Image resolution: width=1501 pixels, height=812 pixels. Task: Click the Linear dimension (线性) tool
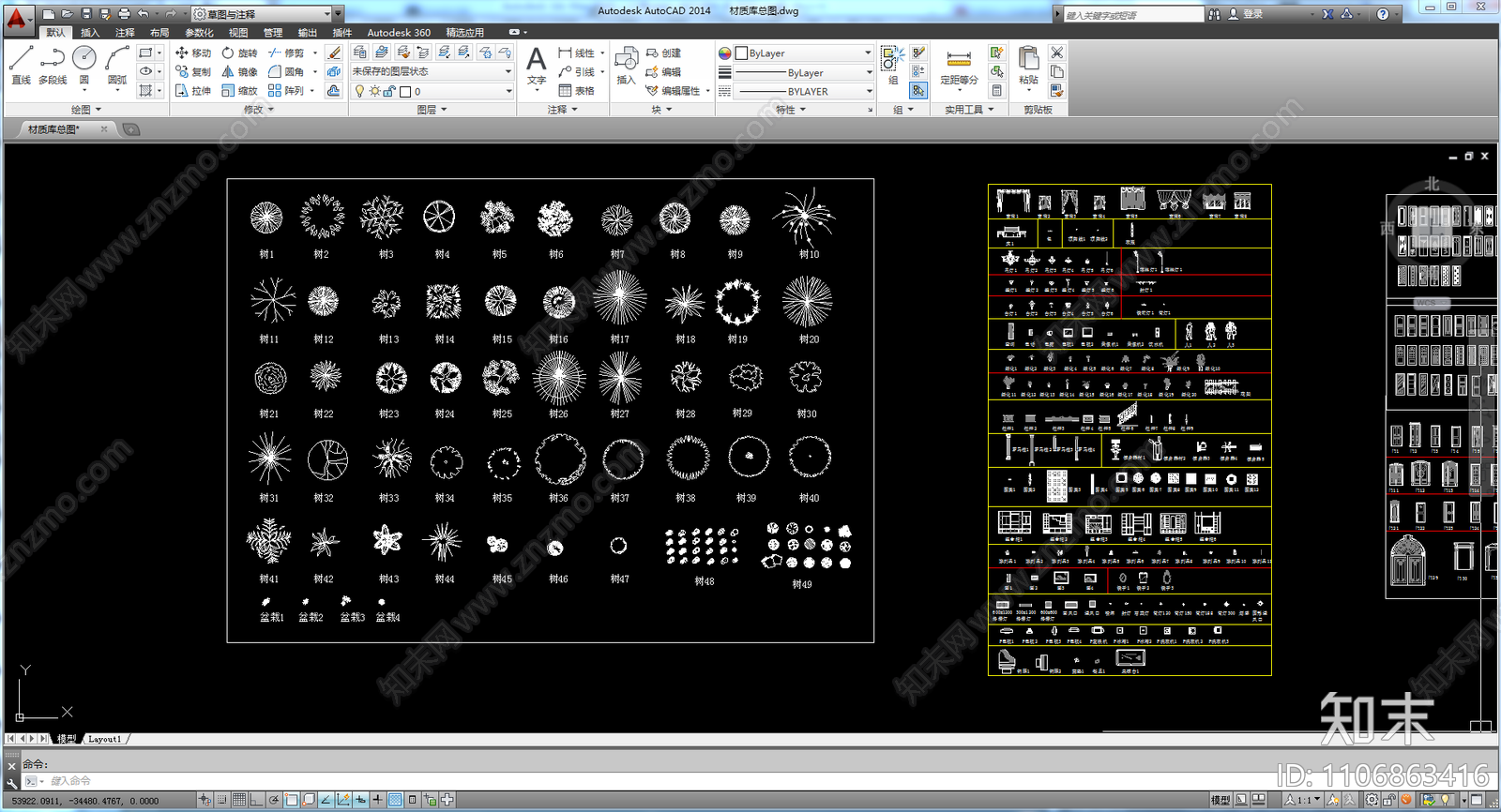click(x=576, y=53)
